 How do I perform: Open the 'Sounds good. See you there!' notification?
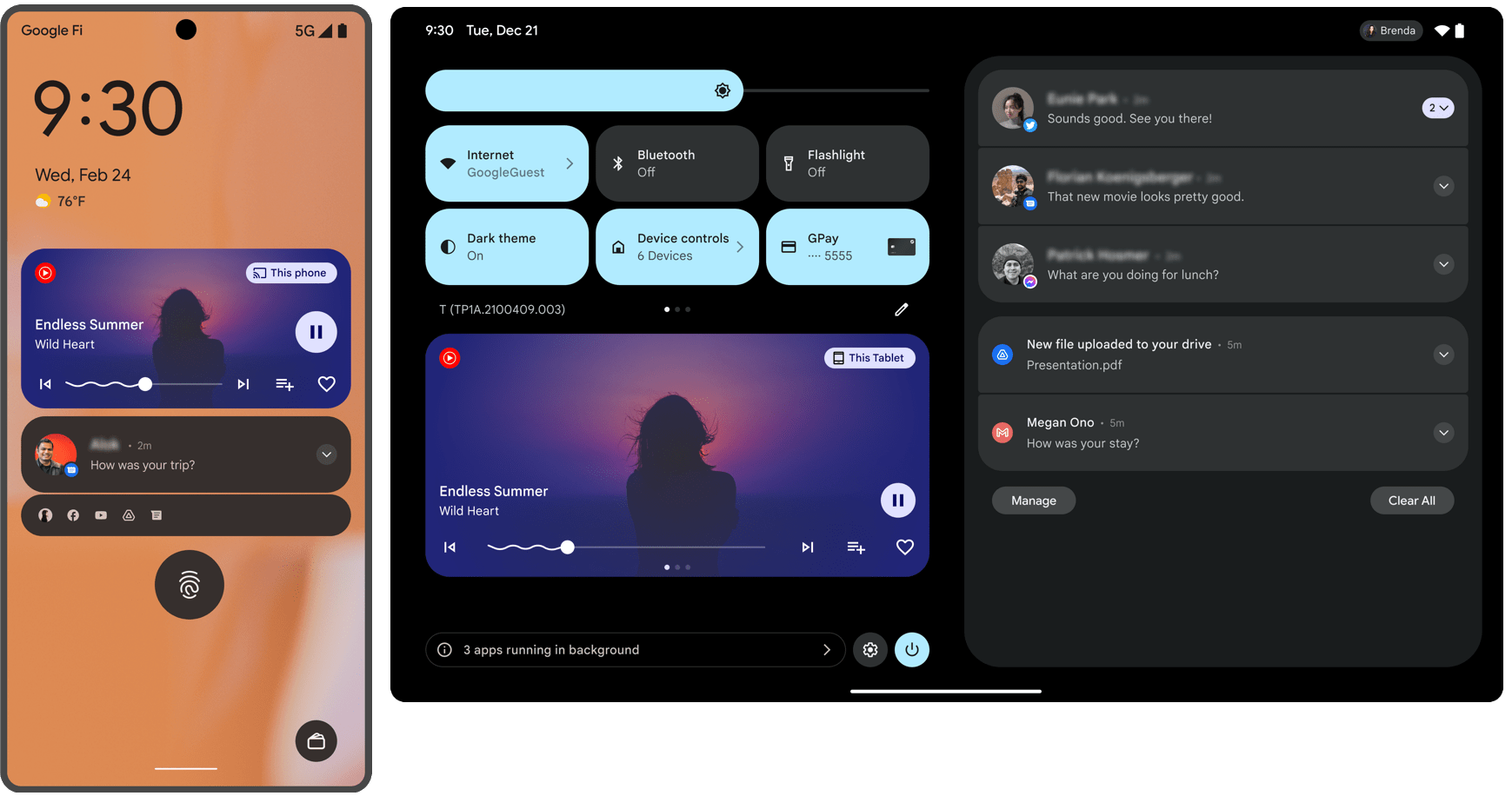tap(1223, 108)
